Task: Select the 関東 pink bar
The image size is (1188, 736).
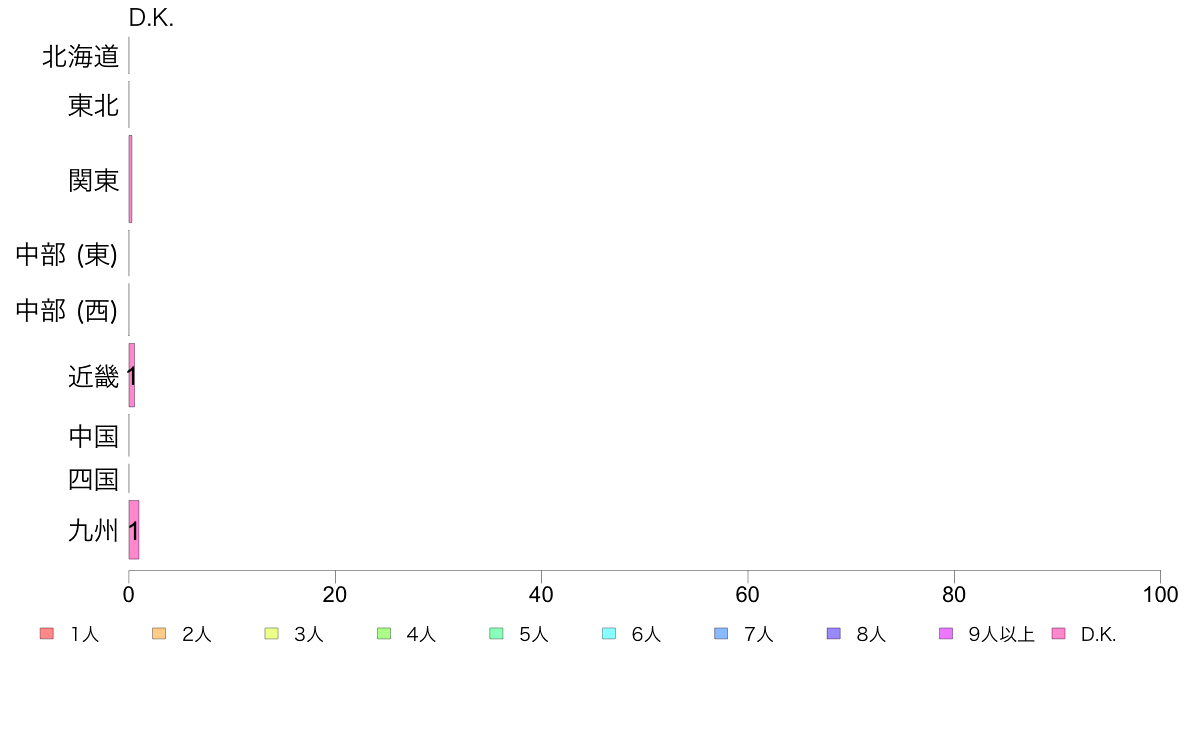Action: [x=130, y=180]
